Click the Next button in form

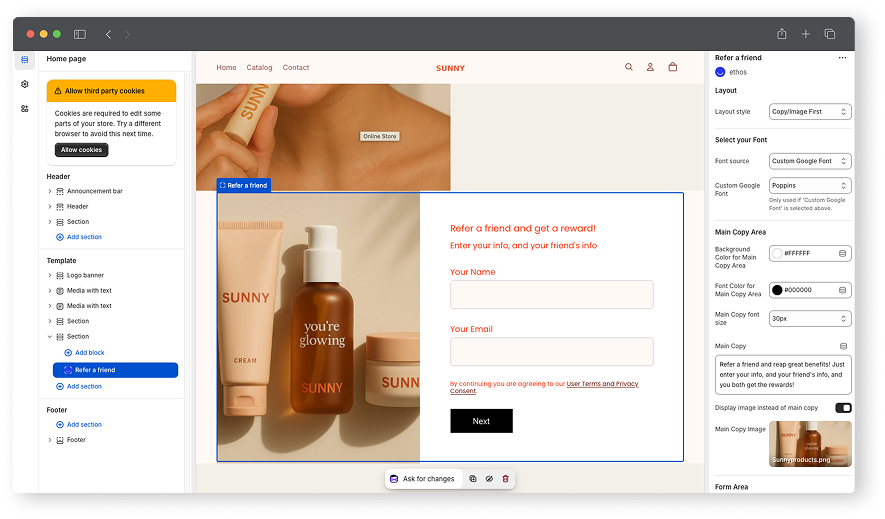pos(481,421)
